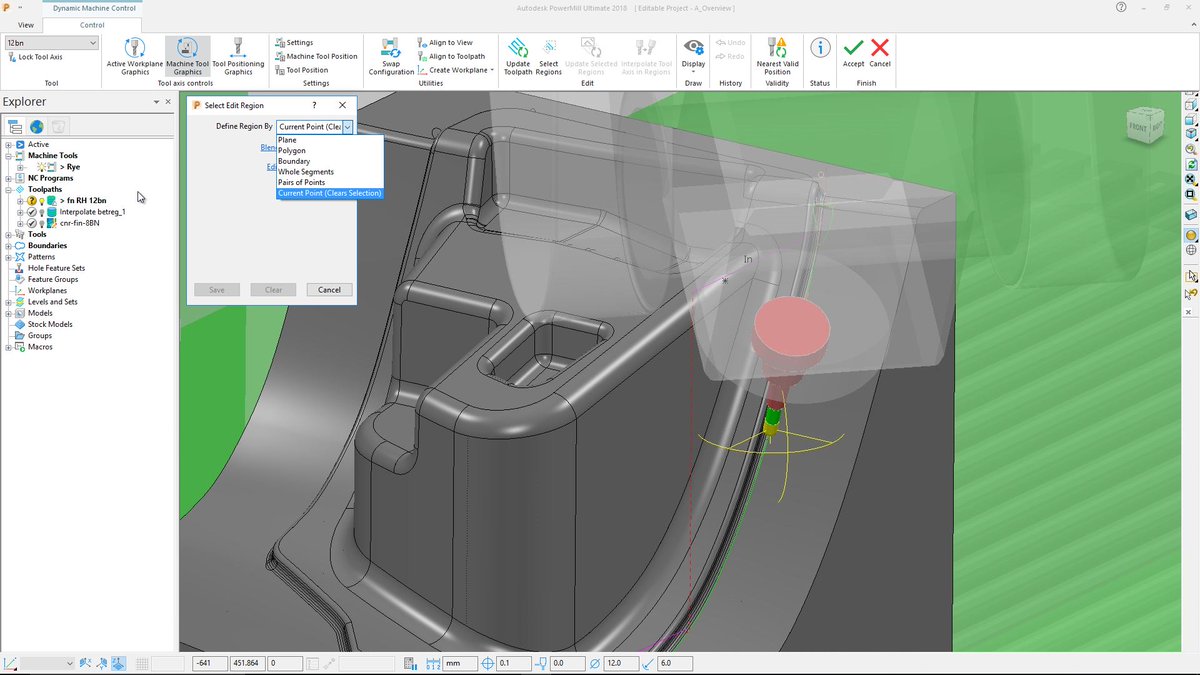The width and height of the screenshot is (1200, 675).
Task: Click the refresh view icon
Action: tap(1191, 164)
